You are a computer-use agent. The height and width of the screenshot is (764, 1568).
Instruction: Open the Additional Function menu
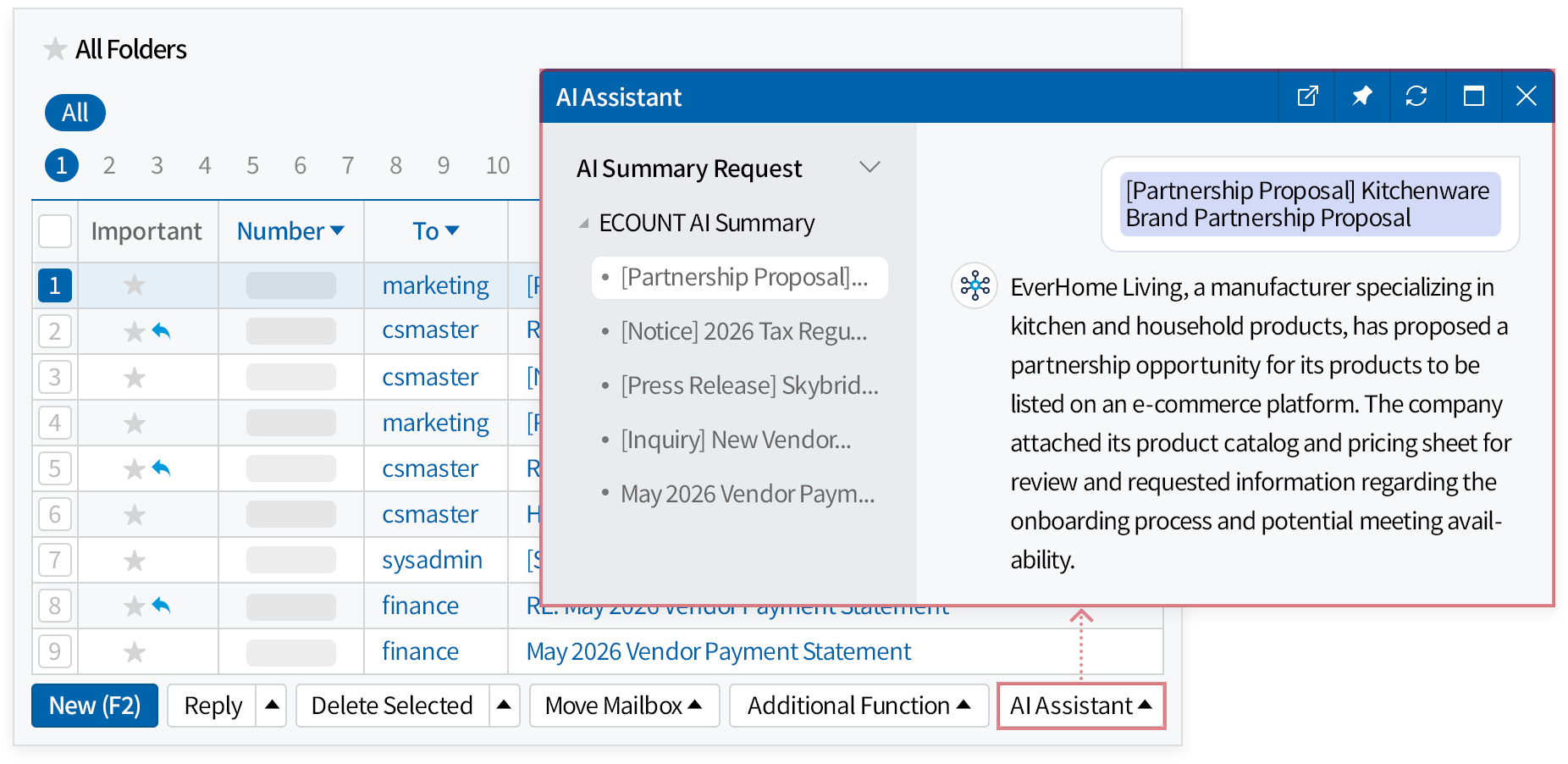point(859,706)
